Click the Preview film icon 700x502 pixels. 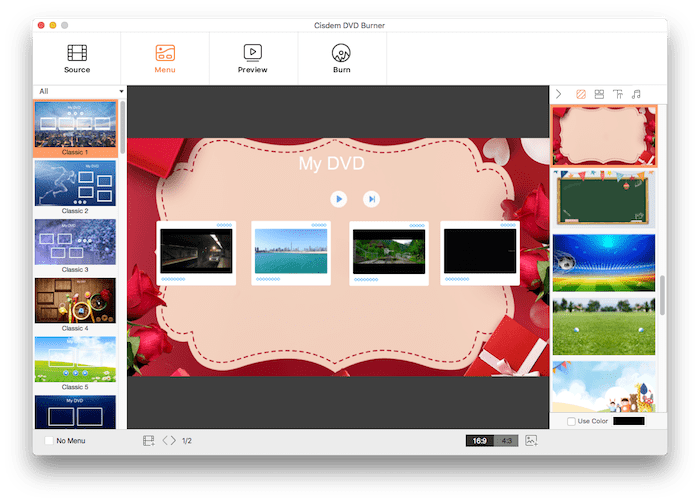click(253, 52)
